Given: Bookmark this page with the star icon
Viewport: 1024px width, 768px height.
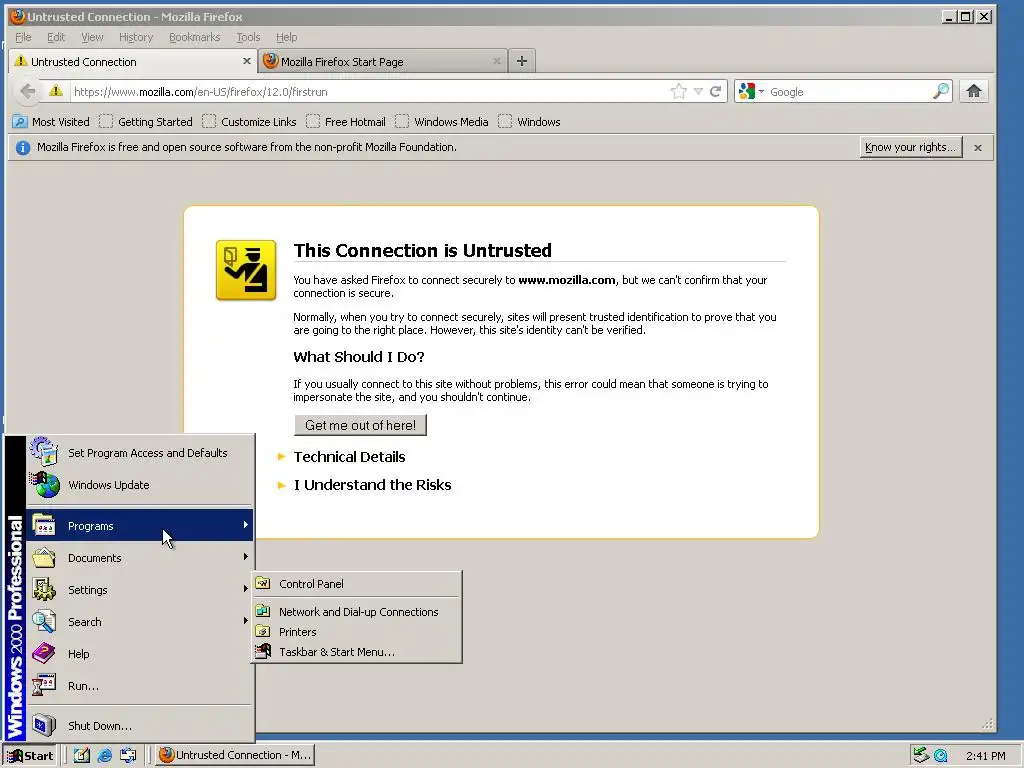Looking at the screenshot, I should point(679,91).
